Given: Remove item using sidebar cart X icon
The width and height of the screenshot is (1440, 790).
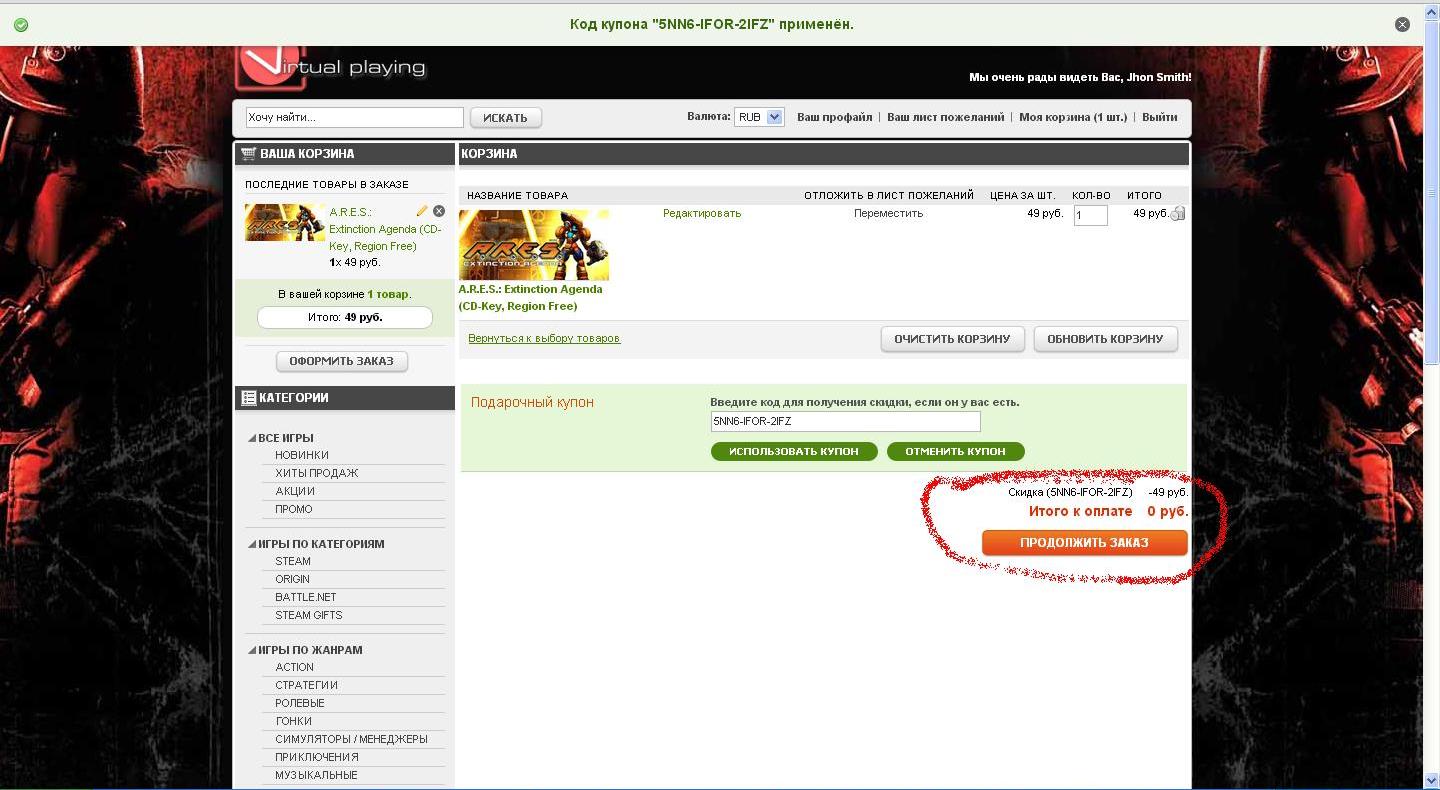Looking at the screenshot, I should coord(439,211).
